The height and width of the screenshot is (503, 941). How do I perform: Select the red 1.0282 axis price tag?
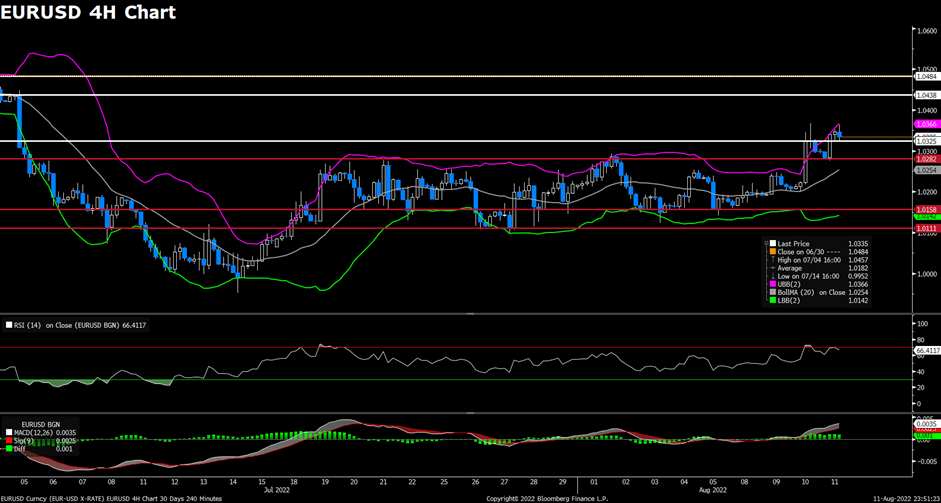tap(924, 158)
